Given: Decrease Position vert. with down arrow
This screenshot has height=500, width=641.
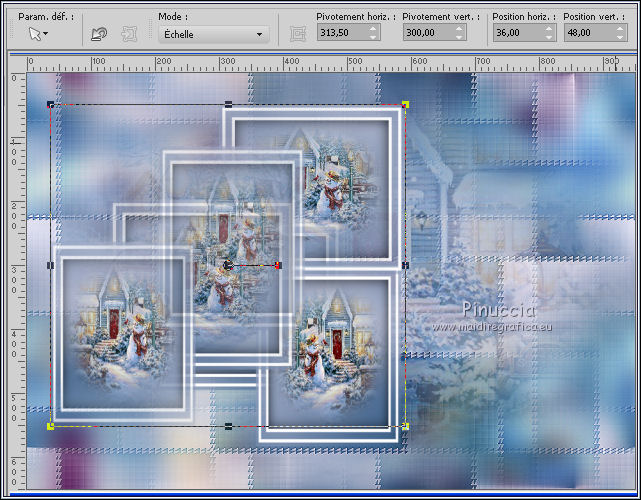Looking at the screenshot, I should tap(620, 37).
